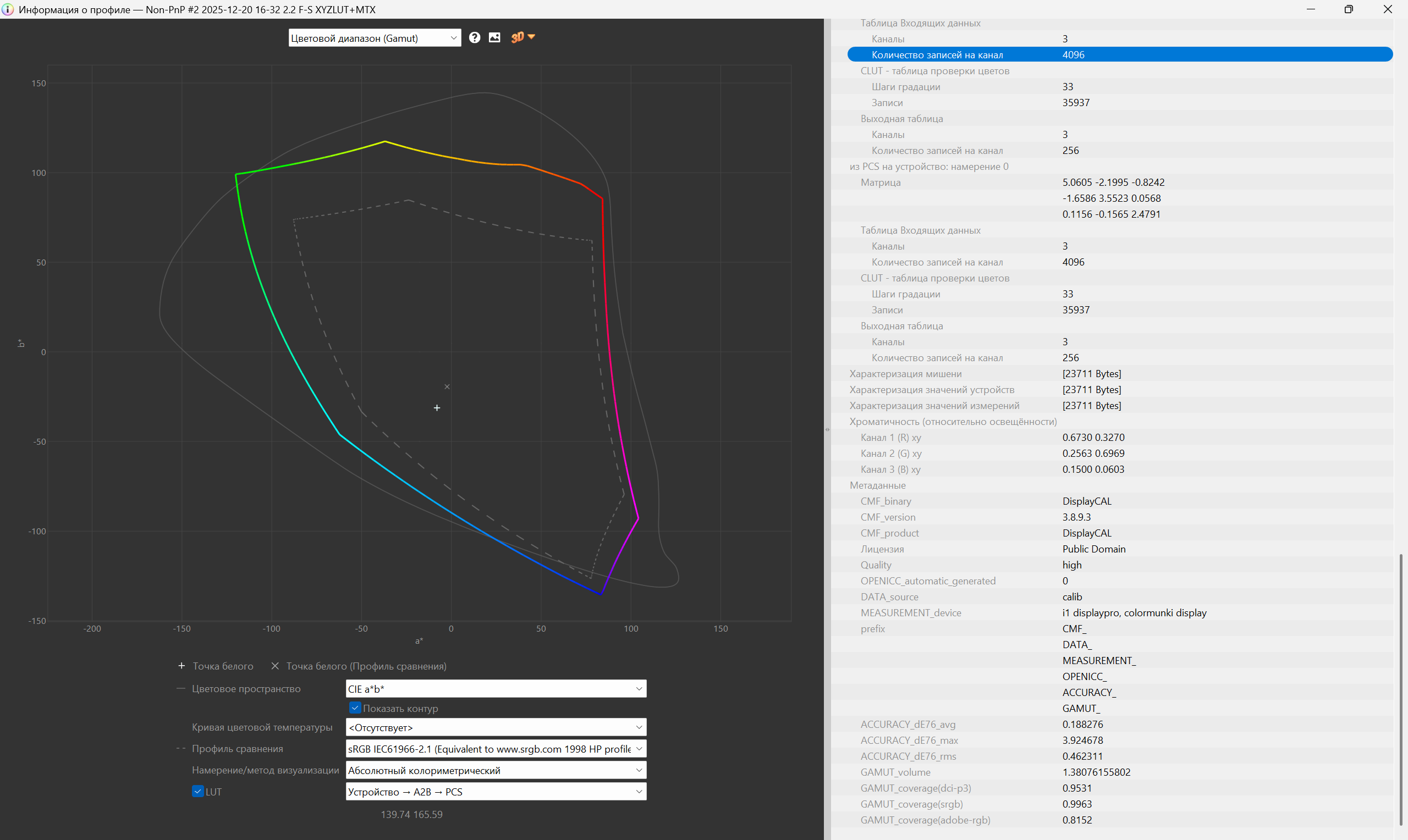
Task: Expand the orange 3D options arrow
Action: [x=531, y=37]
